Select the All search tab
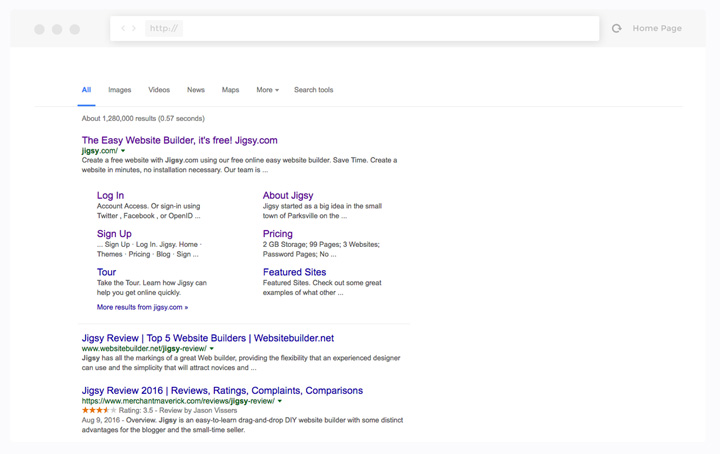Image resolution: width=720 pixels, height=454 pixels. [x=86, y=90]
